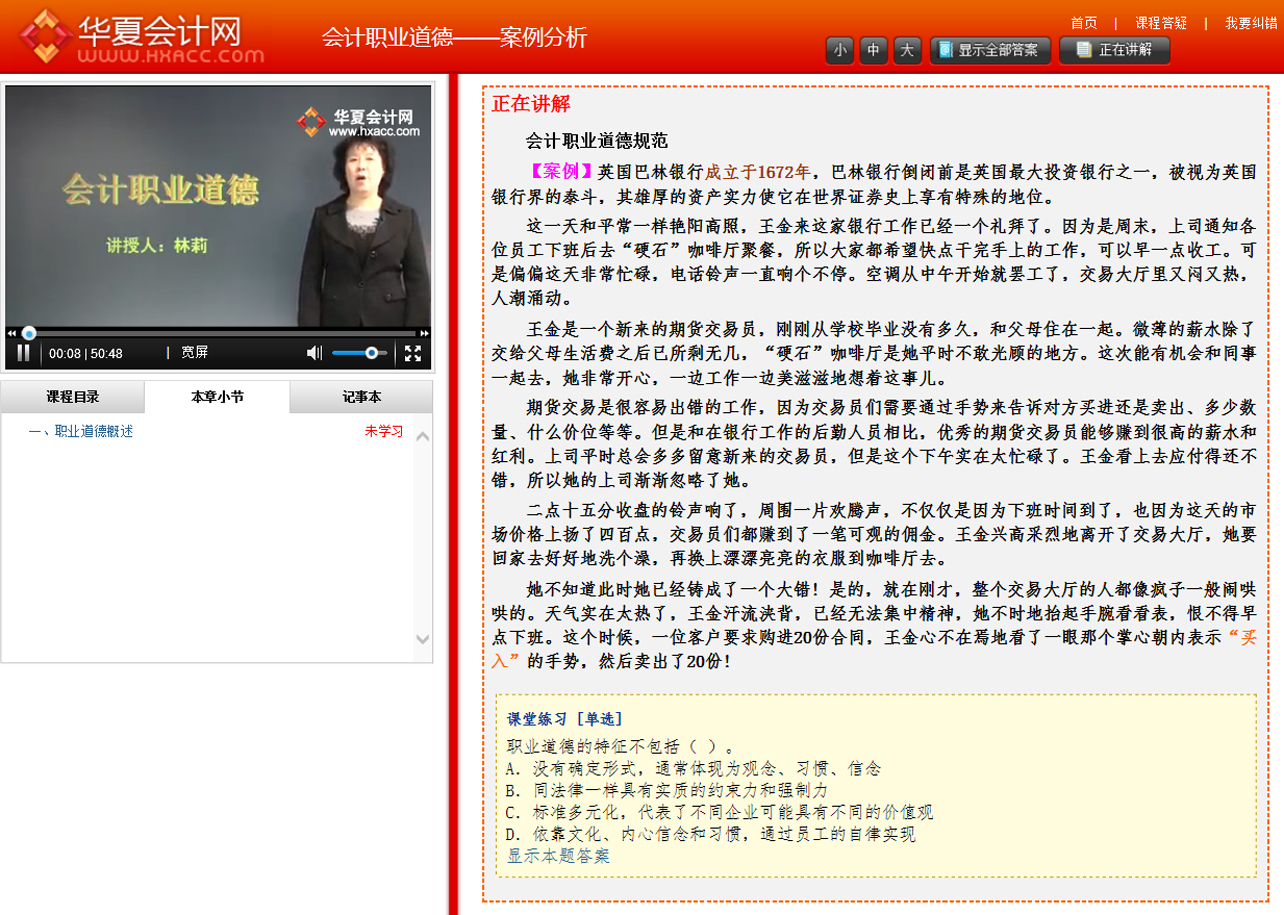The image size is (1284, 915).
Task: Click 显示全部答案 button
Action: click(x=990, y=50)
